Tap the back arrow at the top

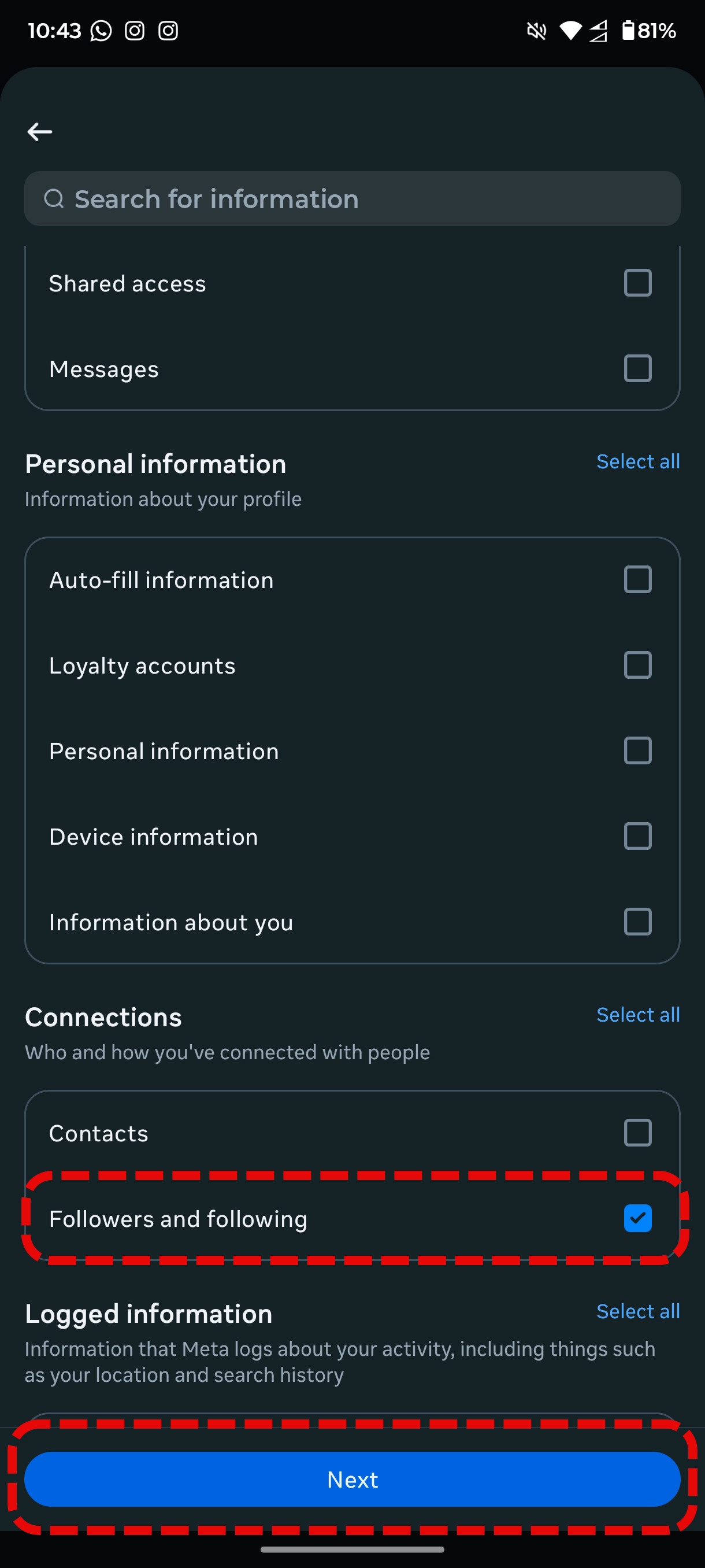pyautogui.click(x=39, y=131)
